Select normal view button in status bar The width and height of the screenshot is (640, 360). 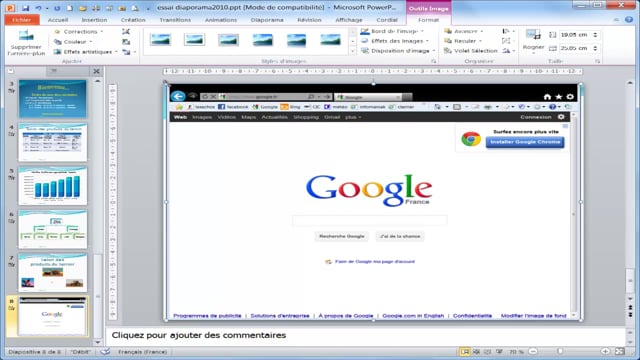[x=464, y=351]
